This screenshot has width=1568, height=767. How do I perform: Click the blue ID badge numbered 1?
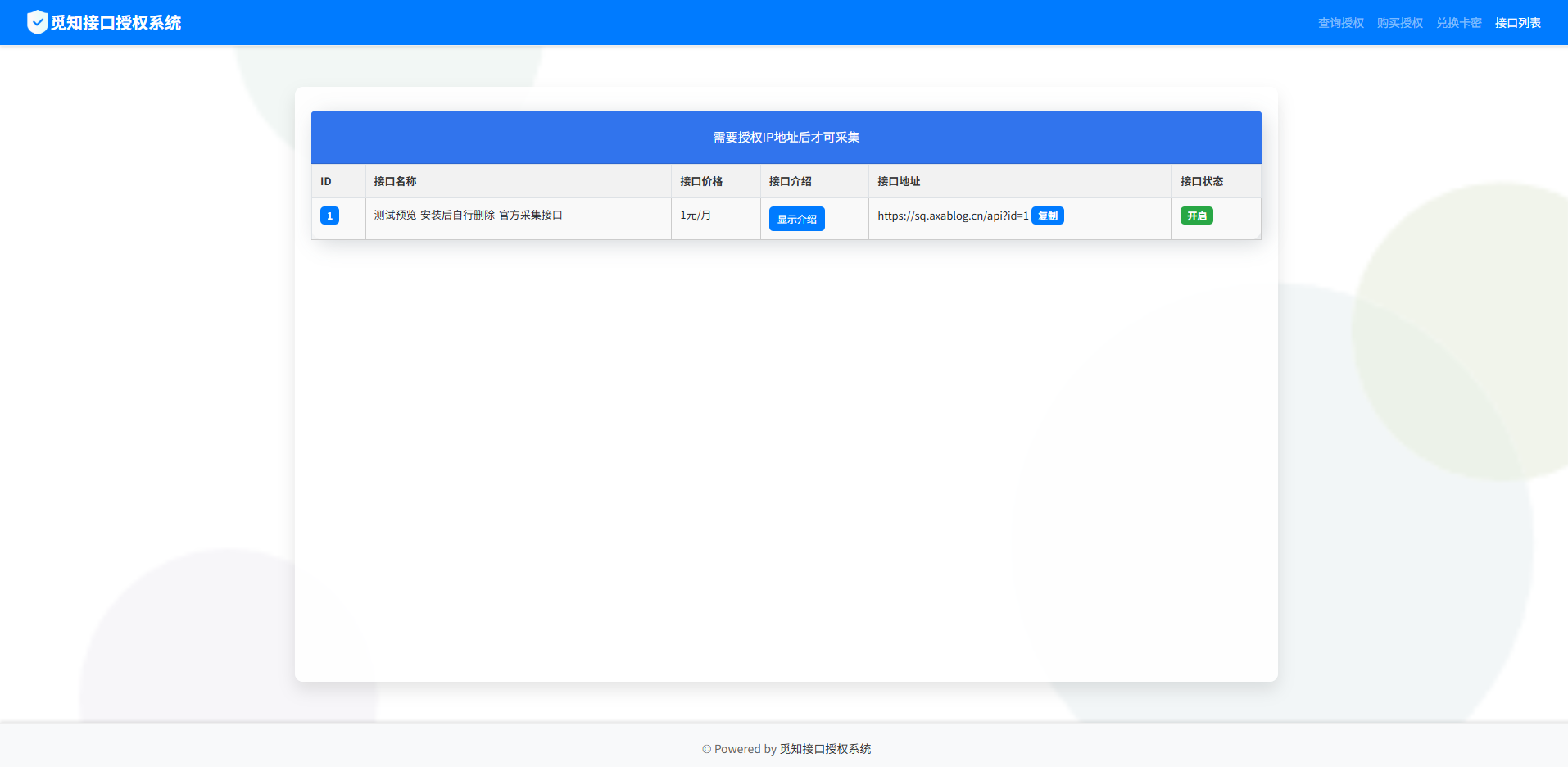point(329,216)
